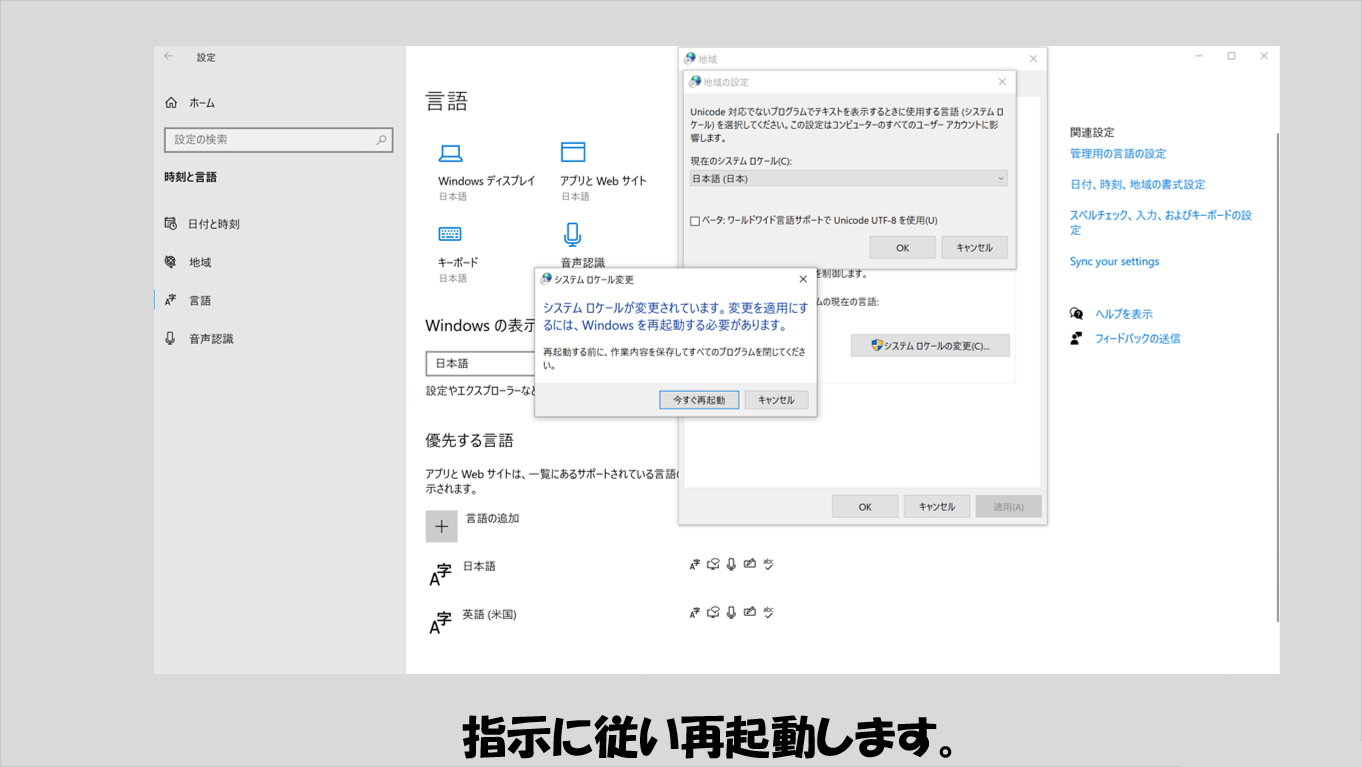1362x767 pixels.
Task: Click the search magnifier in 設定の検索
Action: pos(381,140)
